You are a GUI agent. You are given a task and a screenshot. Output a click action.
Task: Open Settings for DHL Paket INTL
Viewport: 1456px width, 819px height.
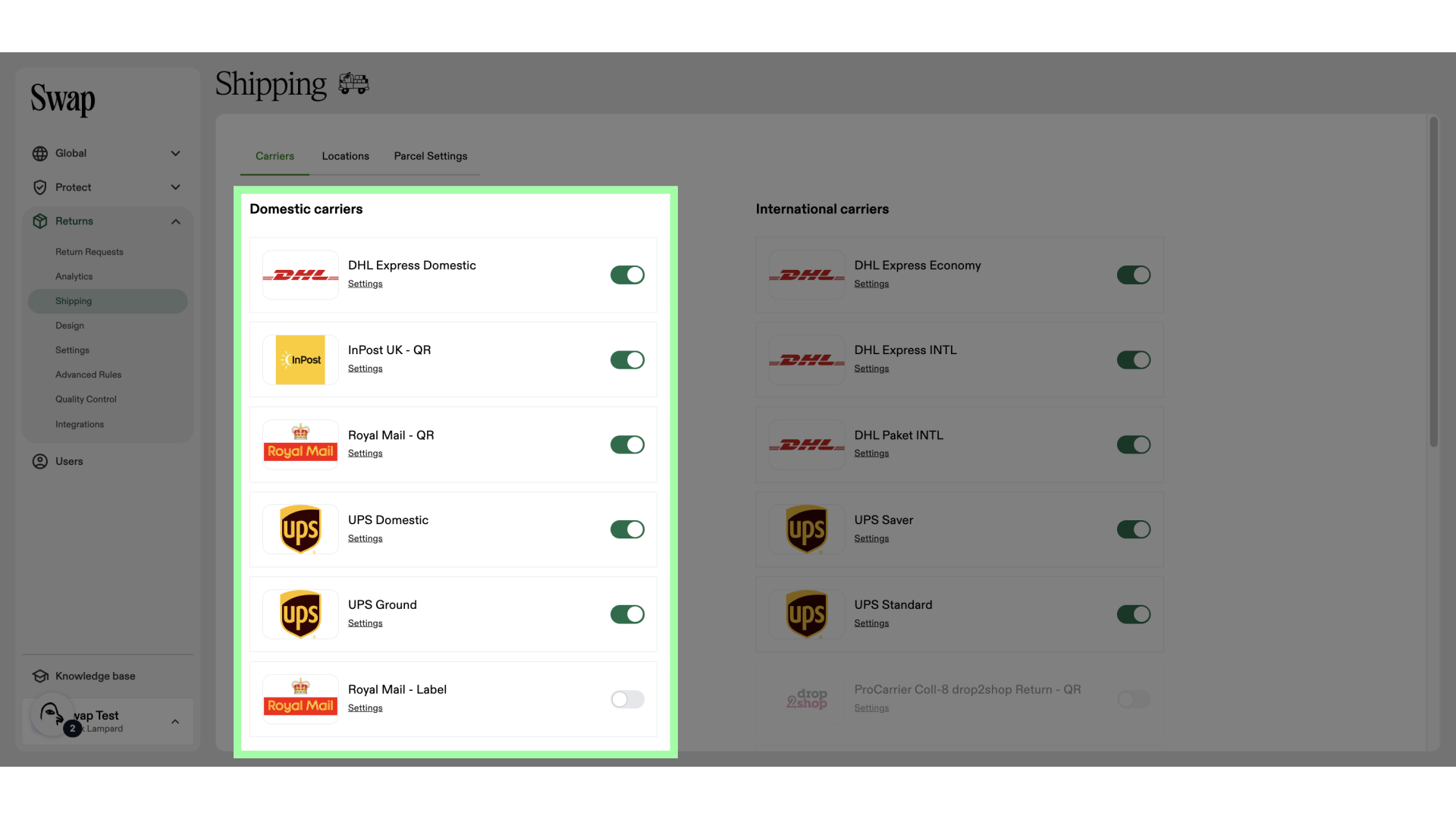coord(871,453)
